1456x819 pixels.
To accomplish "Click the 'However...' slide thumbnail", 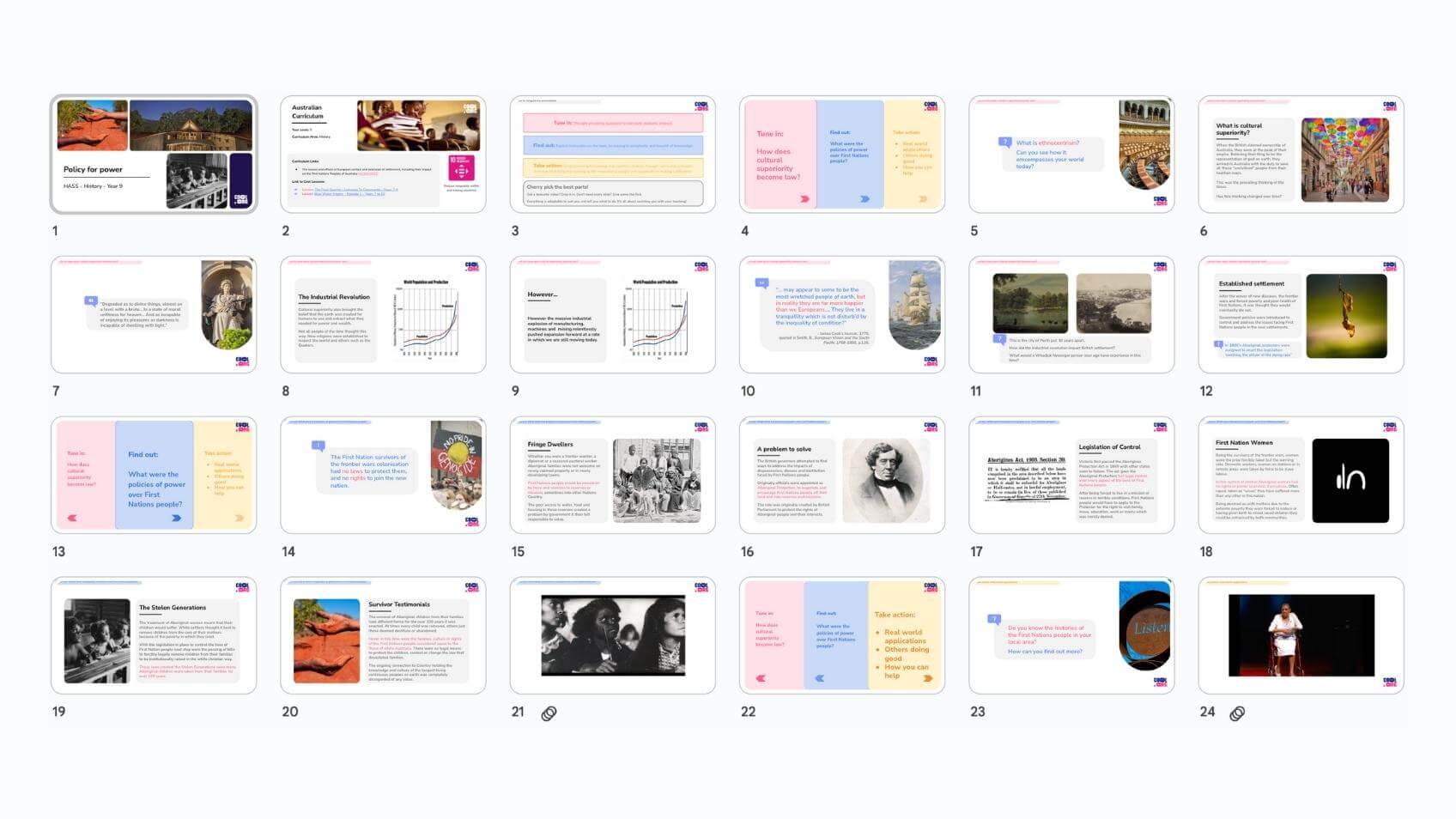I will (612, 314).
